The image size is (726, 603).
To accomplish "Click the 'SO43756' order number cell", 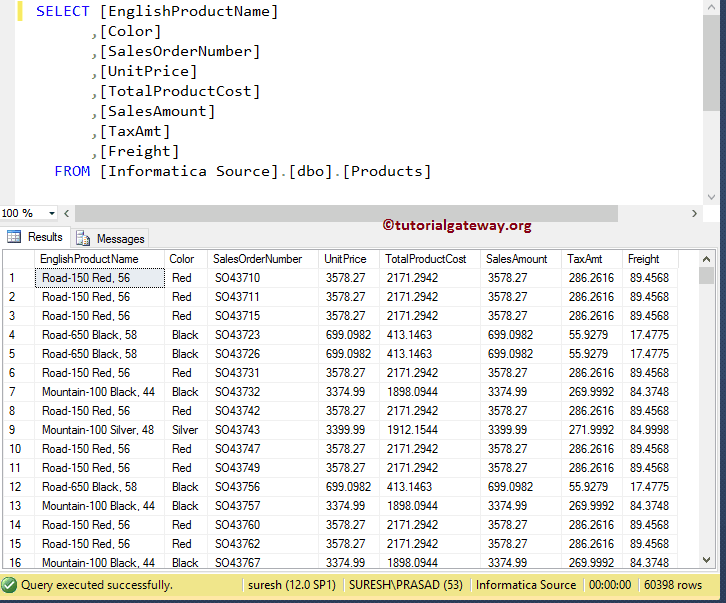I will click(x=263, y=487).
